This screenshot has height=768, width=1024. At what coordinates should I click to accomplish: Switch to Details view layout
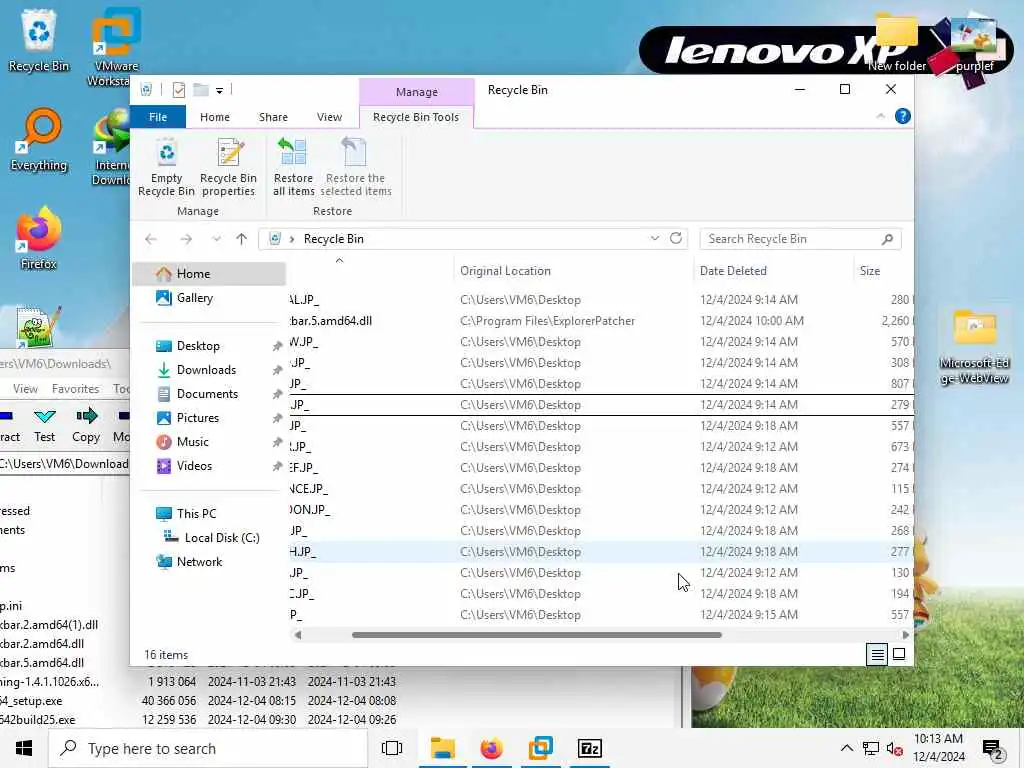coord(876,654)
